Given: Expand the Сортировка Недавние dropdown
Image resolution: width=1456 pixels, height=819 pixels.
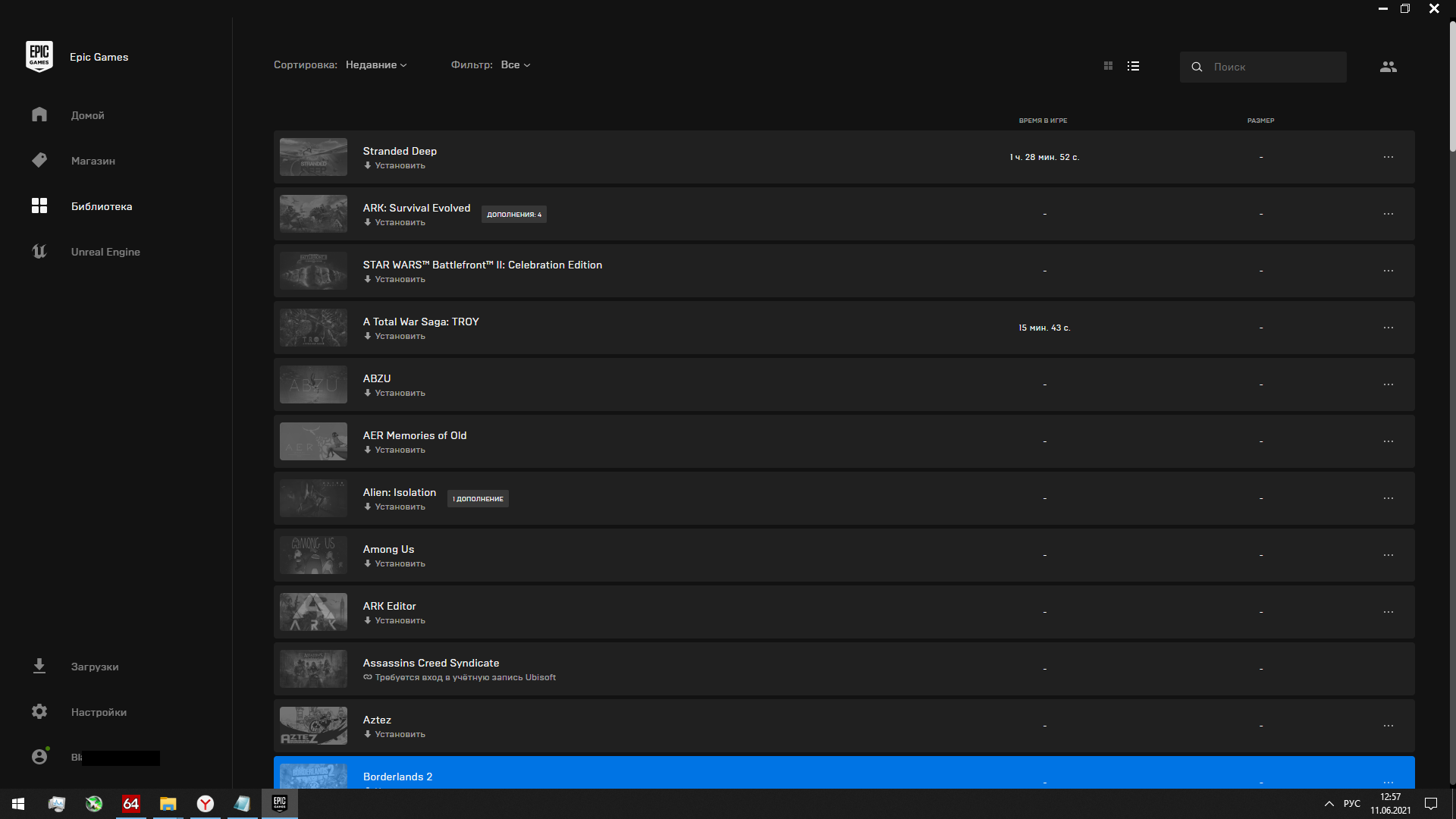Looking at the screenshot, I should click(x=376, y=65).
